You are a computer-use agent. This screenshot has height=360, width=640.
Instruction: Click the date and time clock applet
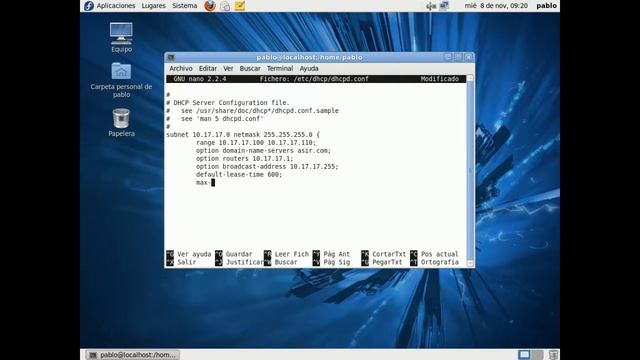(496, 6)
